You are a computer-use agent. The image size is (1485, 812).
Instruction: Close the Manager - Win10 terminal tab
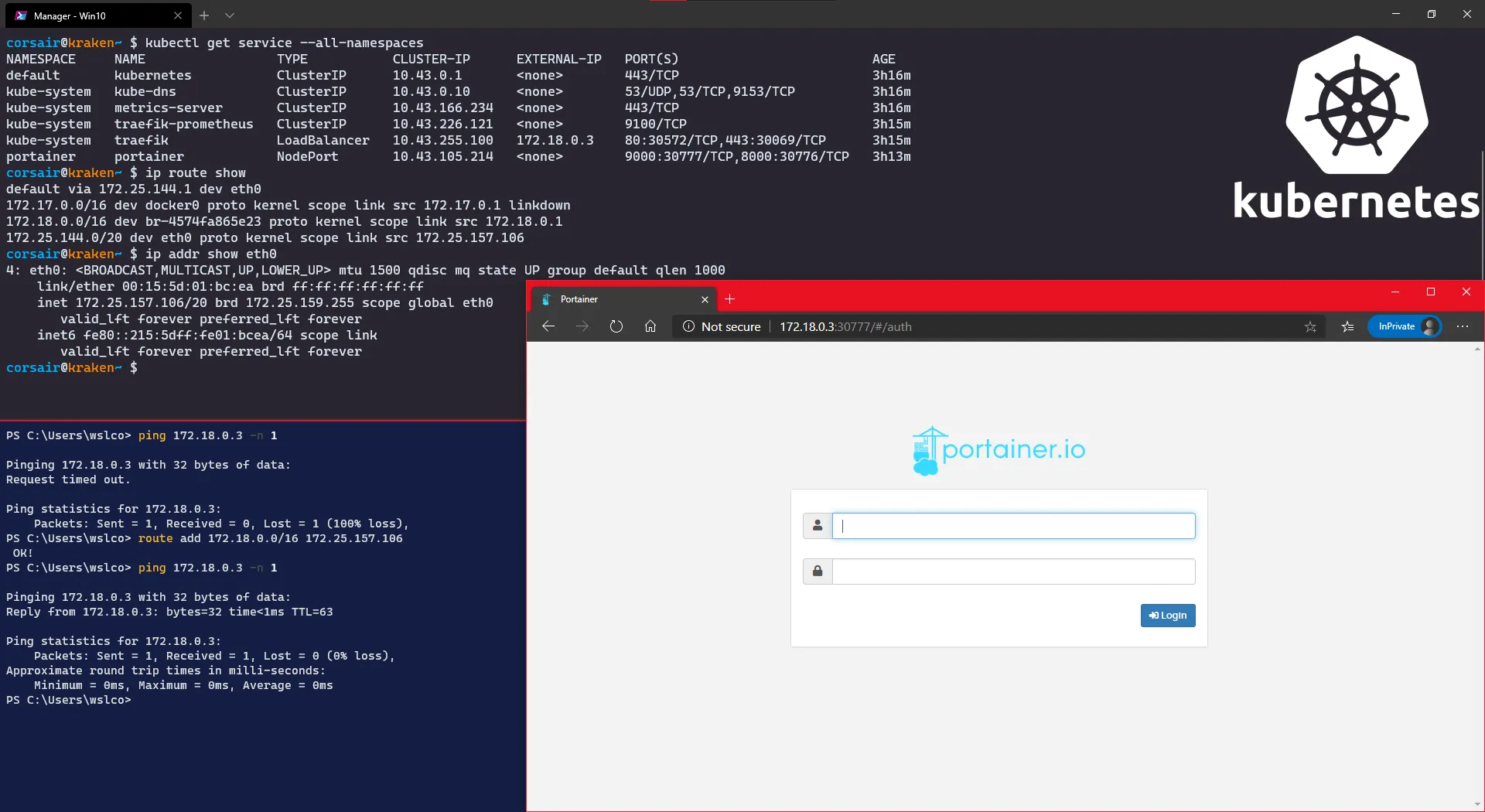point(178,15)
